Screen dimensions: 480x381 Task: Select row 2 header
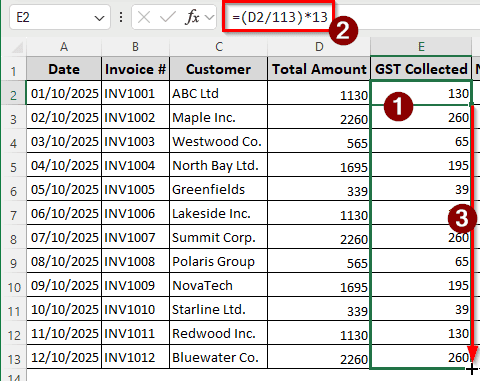[13, 93]
